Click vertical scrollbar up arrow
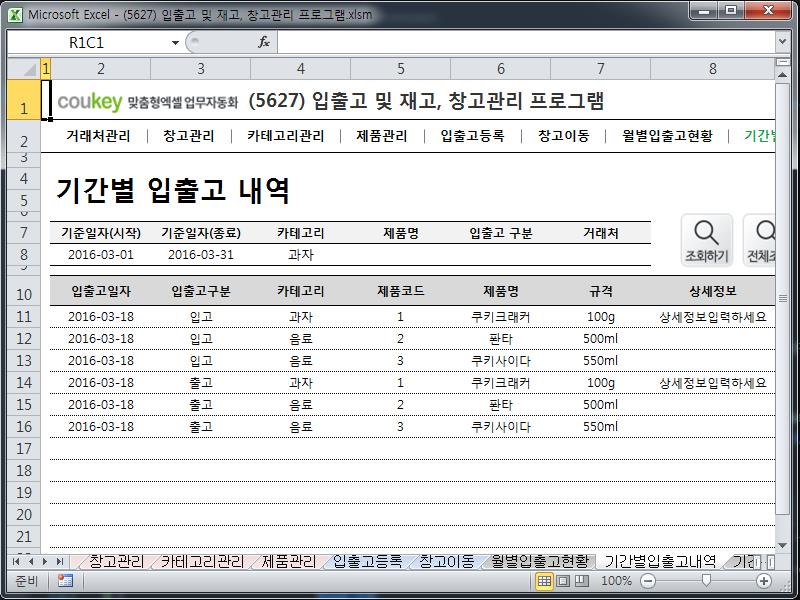The width and height of the screenshot is (800, 600). 782,76
